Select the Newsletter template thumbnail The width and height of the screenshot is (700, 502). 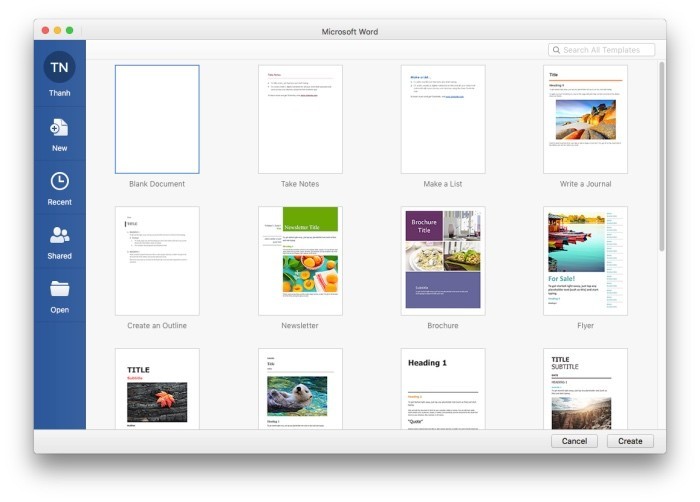pyautogui.click(x=300, y=261)
